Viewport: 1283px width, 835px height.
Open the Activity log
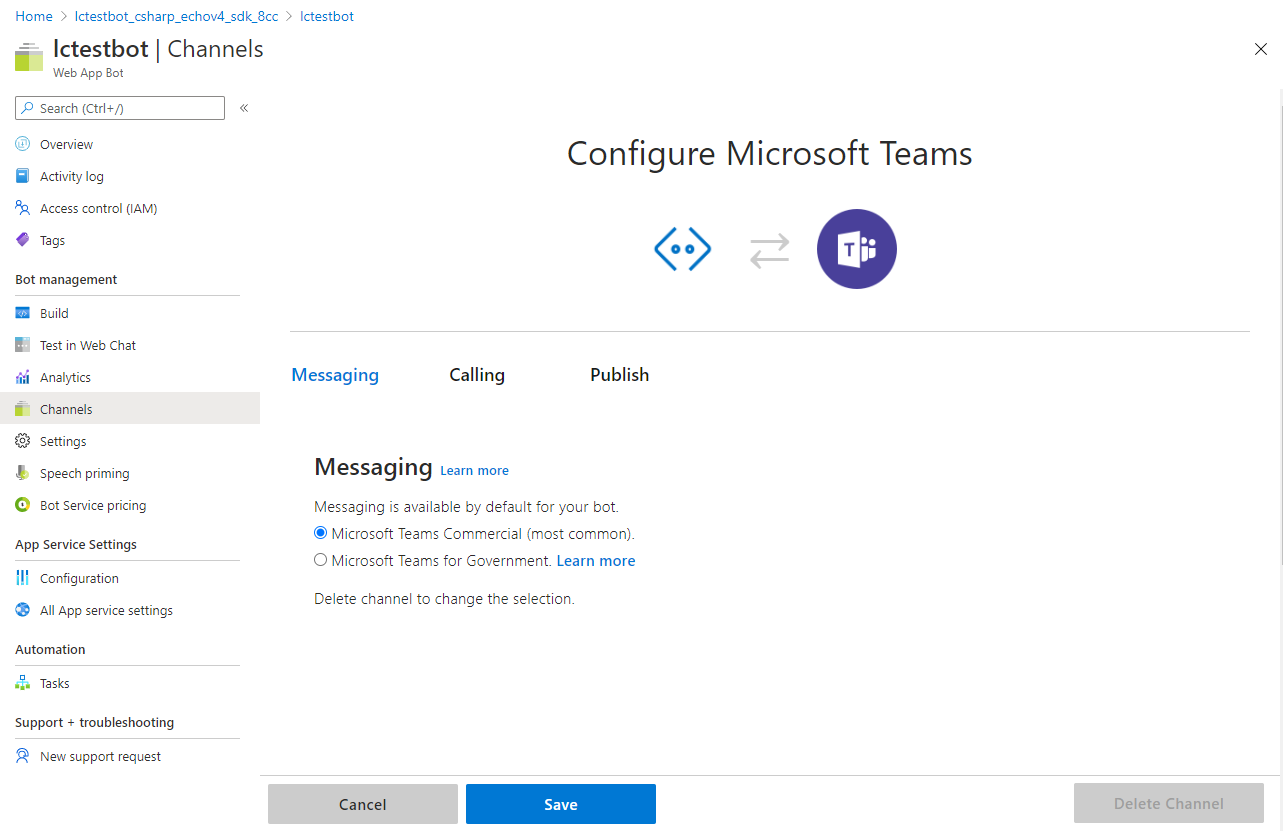(71, 176)
